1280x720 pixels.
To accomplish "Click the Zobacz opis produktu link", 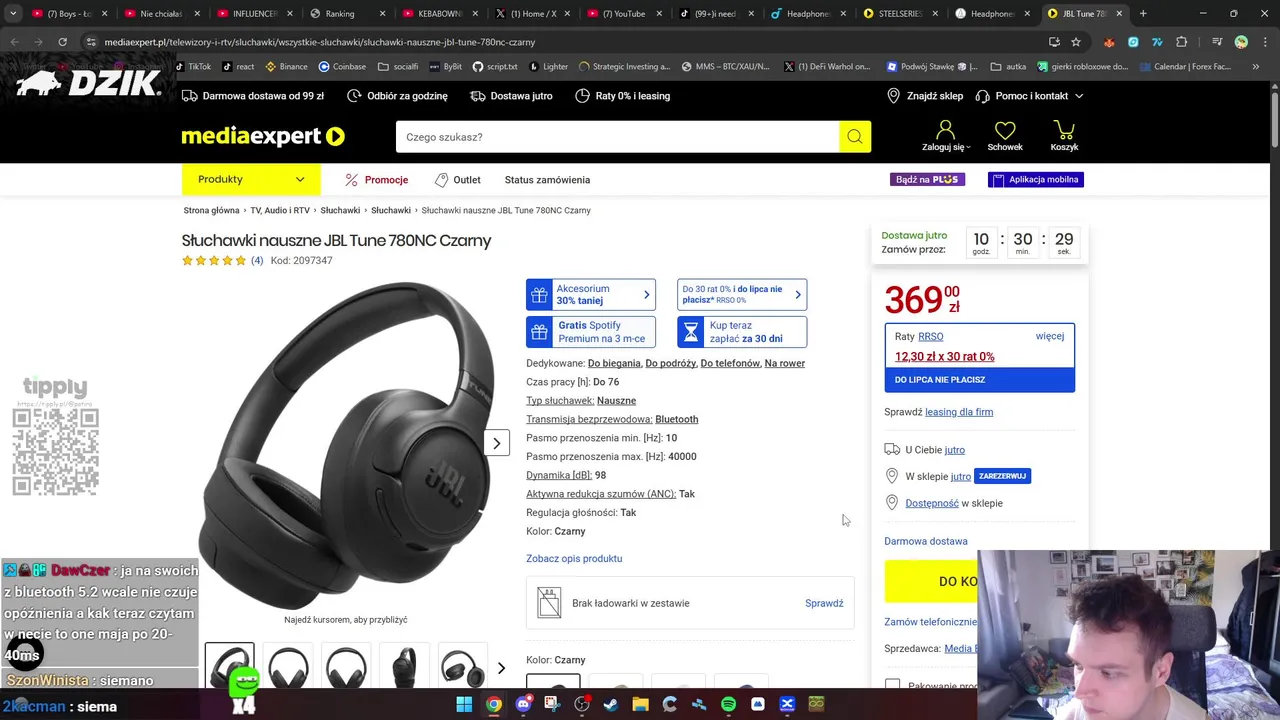I will tap(574, 558).
